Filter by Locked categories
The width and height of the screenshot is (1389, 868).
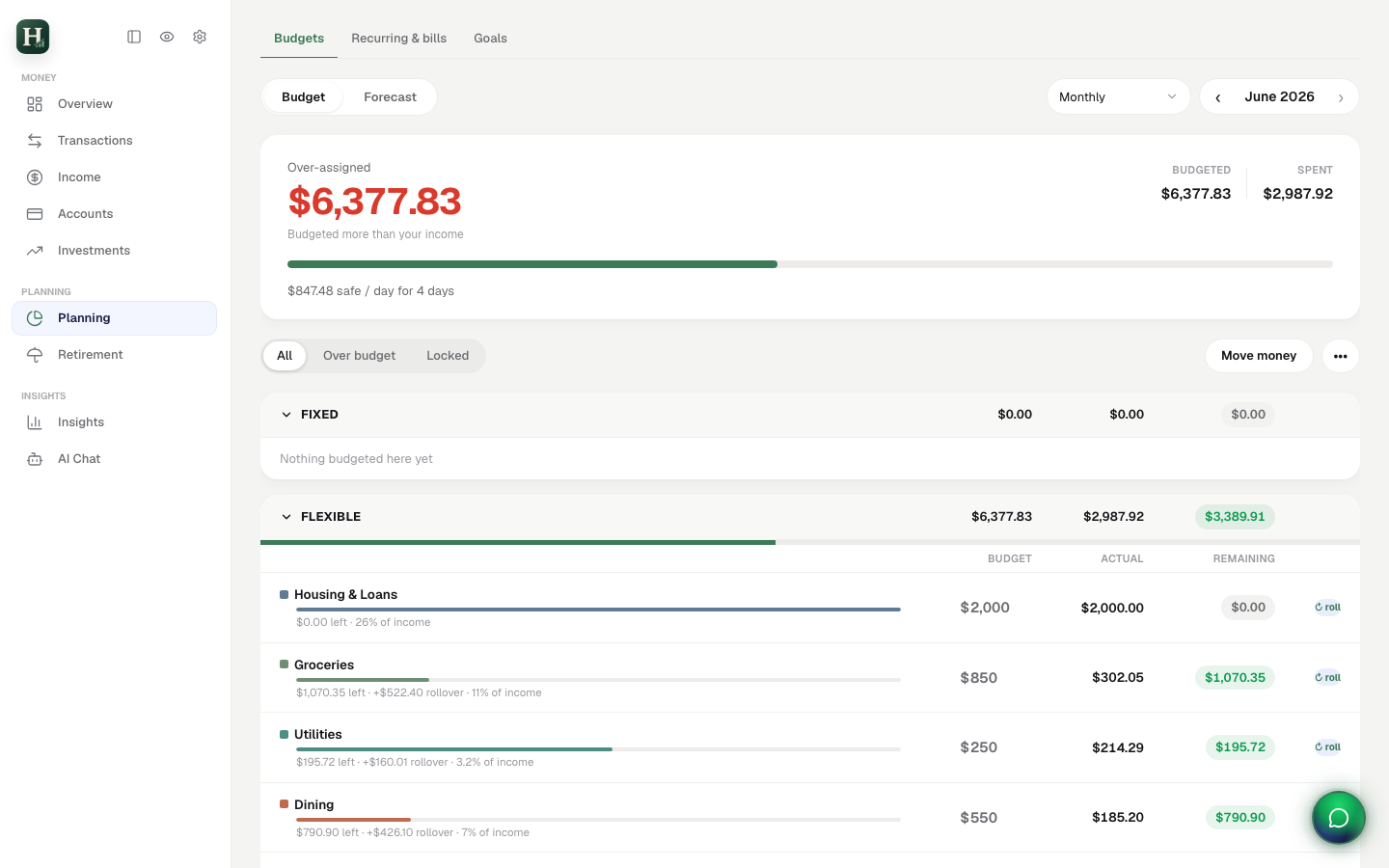[x=448, y=356]
